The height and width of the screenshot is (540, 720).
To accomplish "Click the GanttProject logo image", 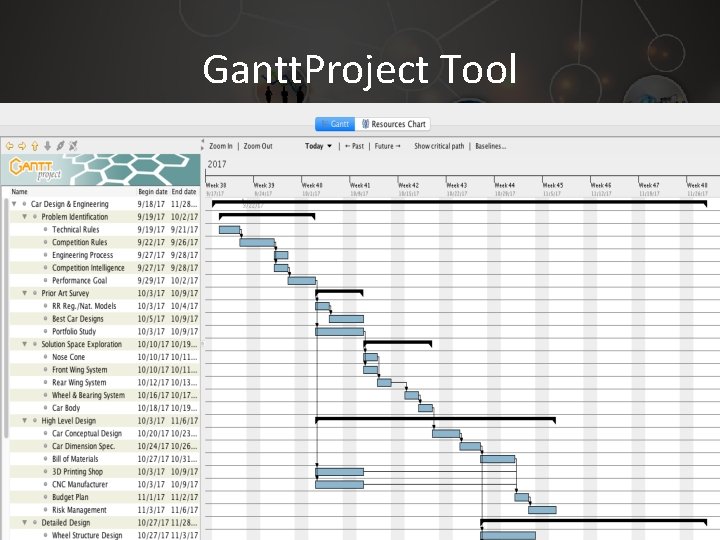I will point(101,169).
